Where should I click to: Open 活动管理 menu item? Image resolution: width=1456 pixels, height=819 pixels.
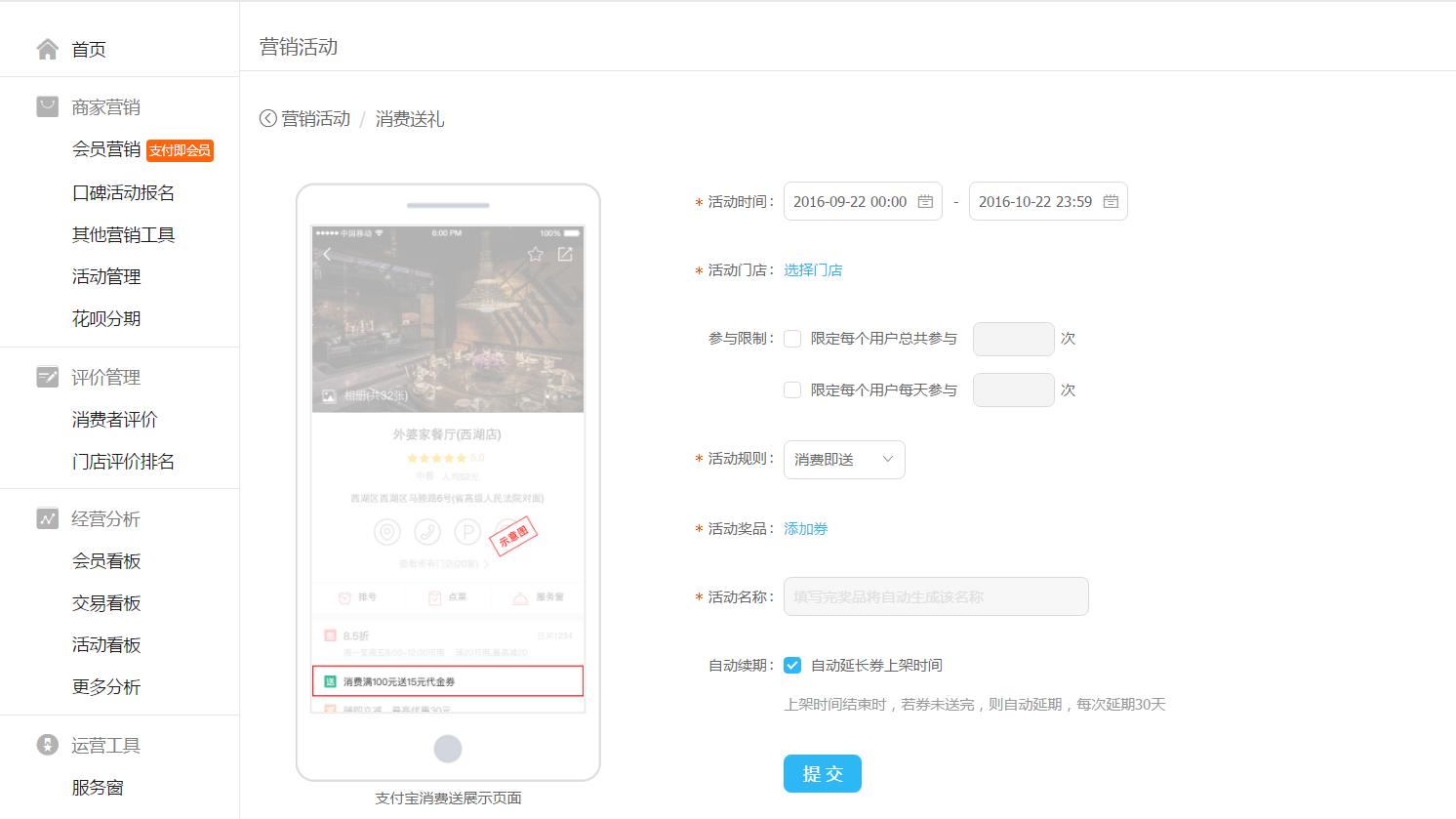coord(106,276)
